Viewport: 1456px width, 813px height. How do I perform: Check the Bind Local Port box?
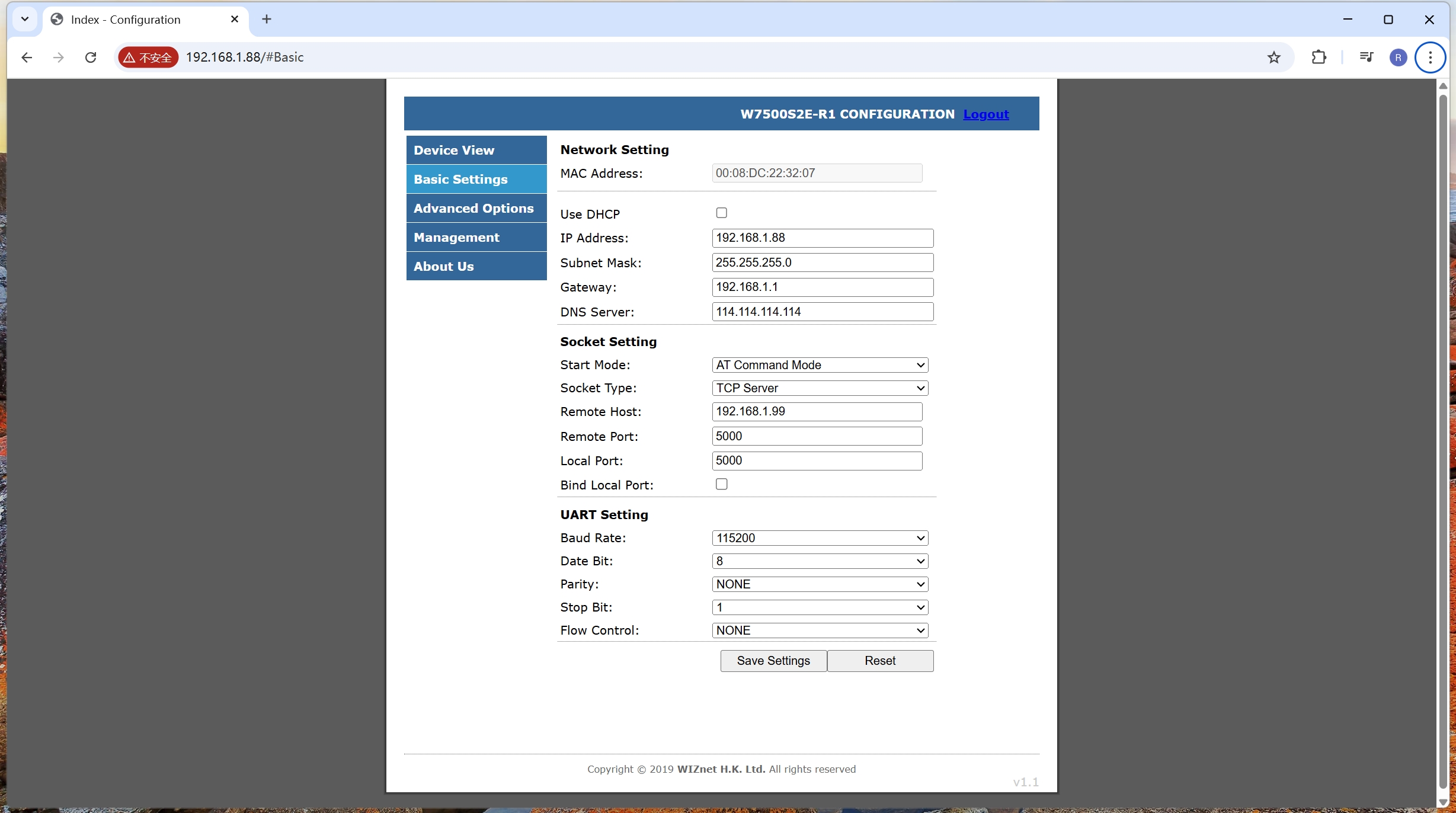point(721,484)
